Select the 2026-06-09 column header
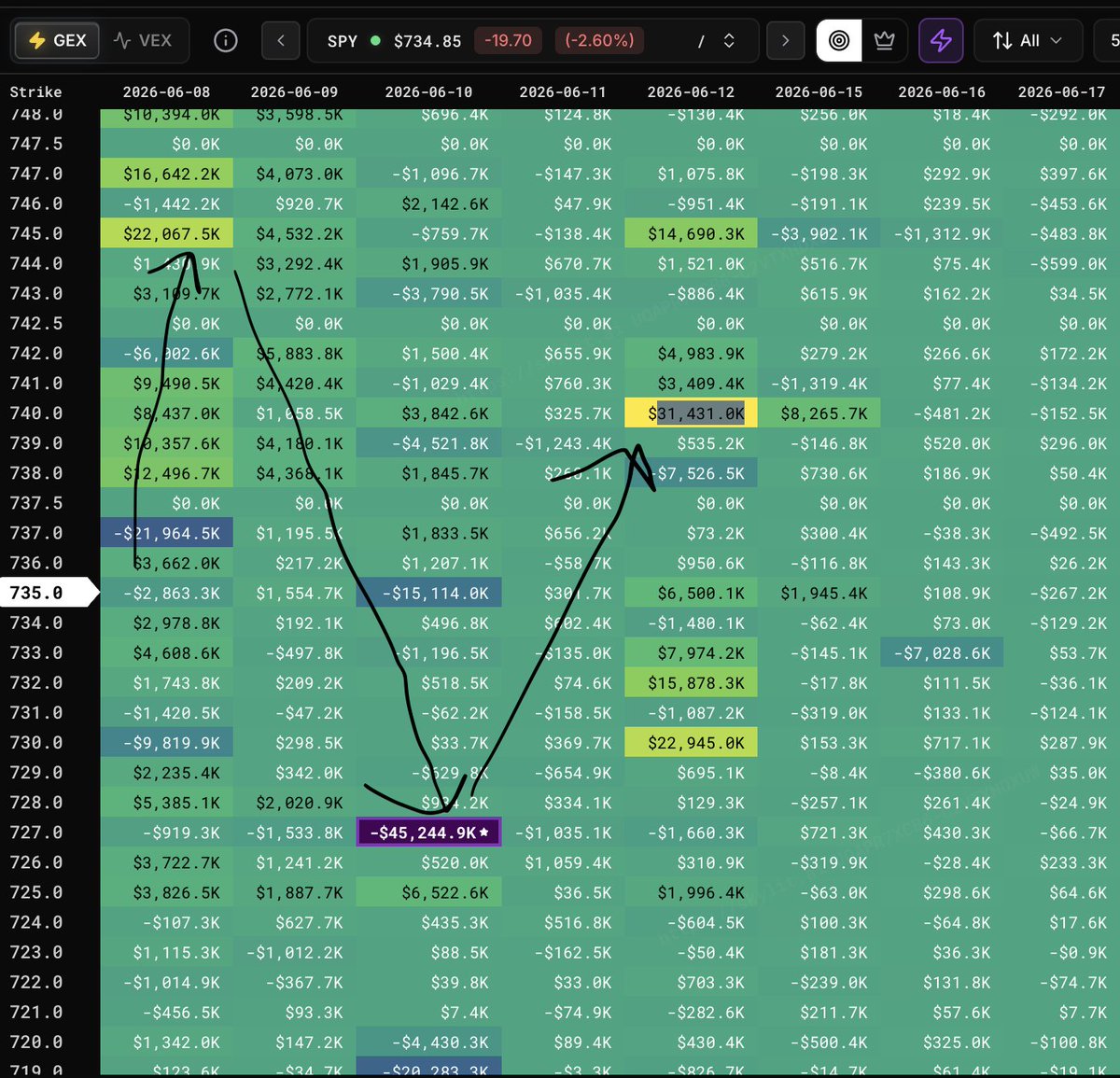 coord(294,91)
